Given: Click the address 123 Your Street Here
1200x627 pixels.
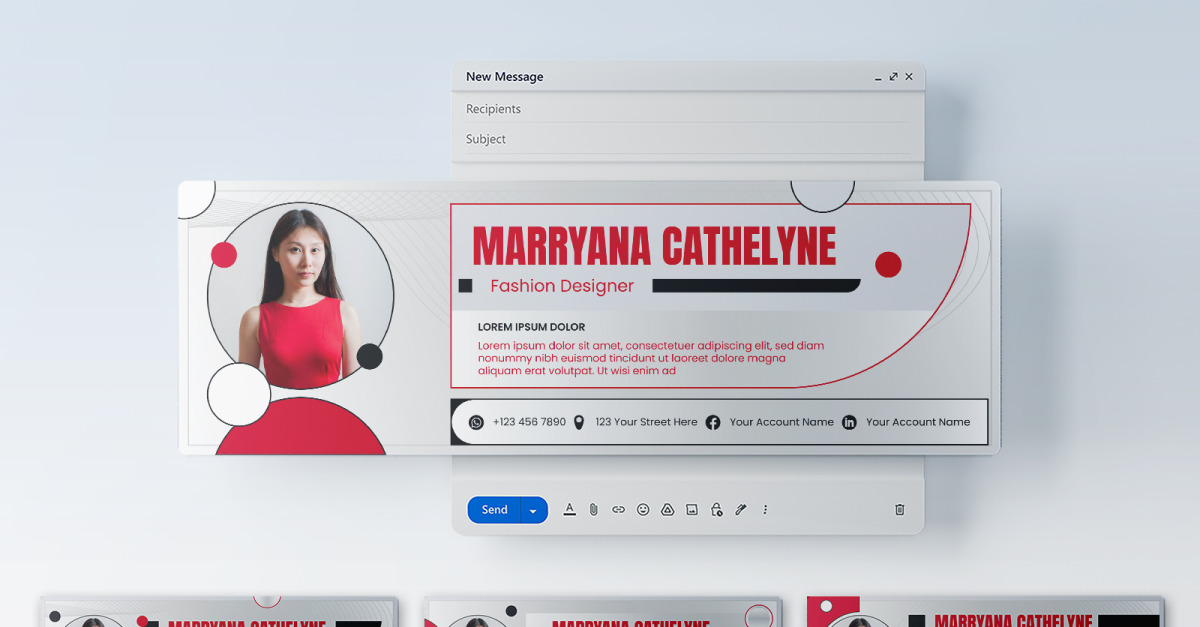Looking at the screenshot, I should coord(646,422).
